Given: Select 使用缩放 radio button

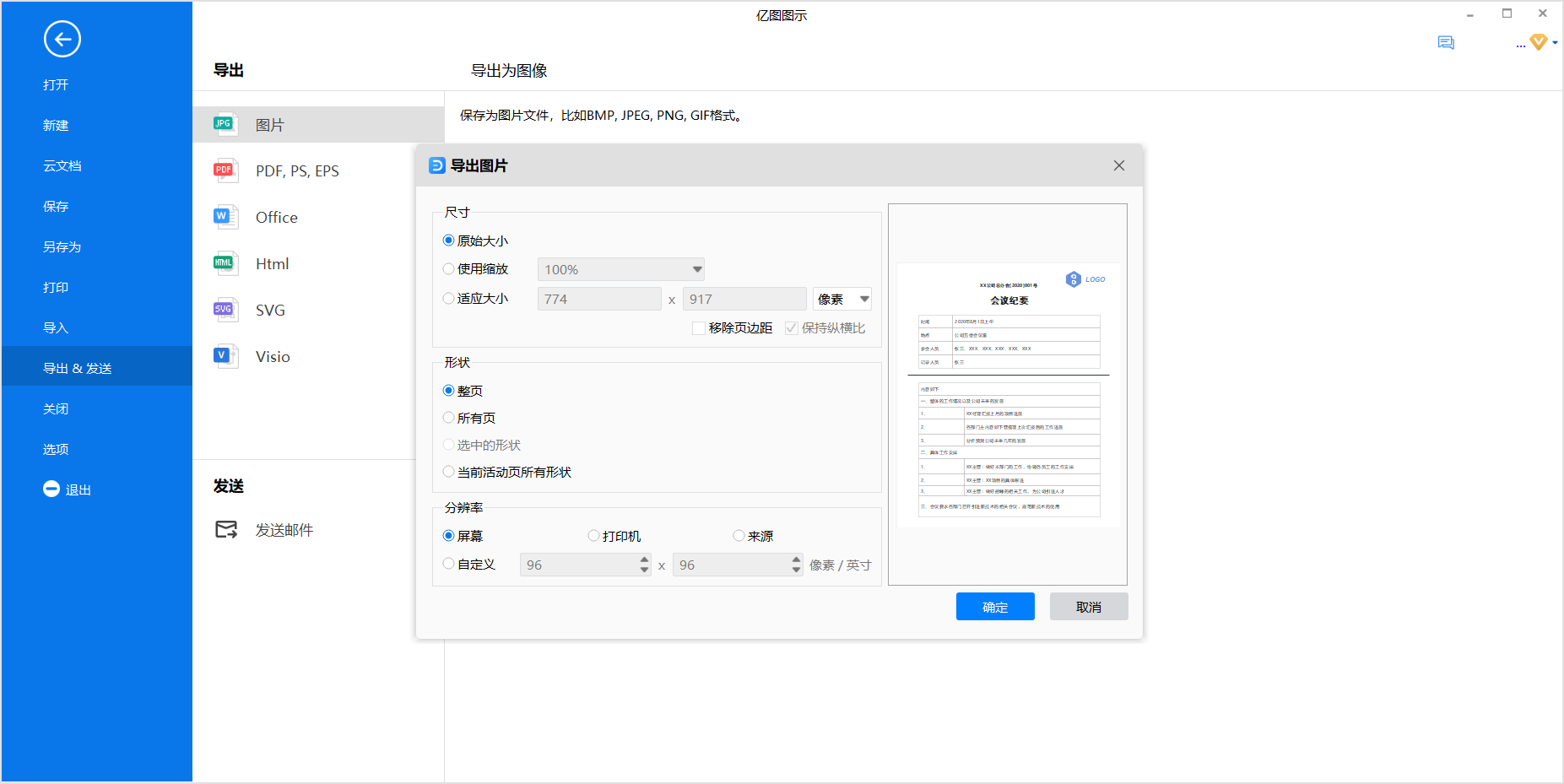Looking at the screenshot, I should point(449,269).
